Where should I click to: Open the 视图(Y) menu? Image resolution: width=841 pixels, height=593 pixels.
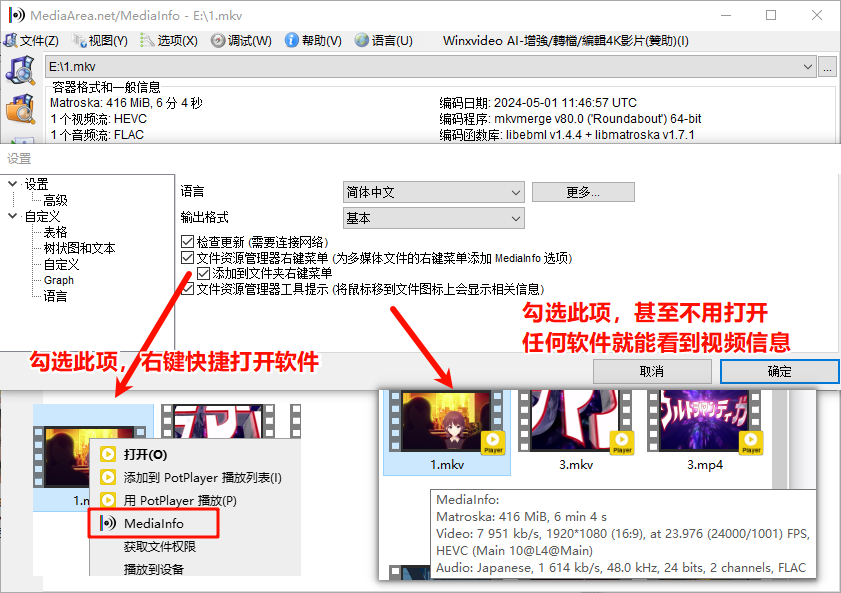[x=100, y=41]
